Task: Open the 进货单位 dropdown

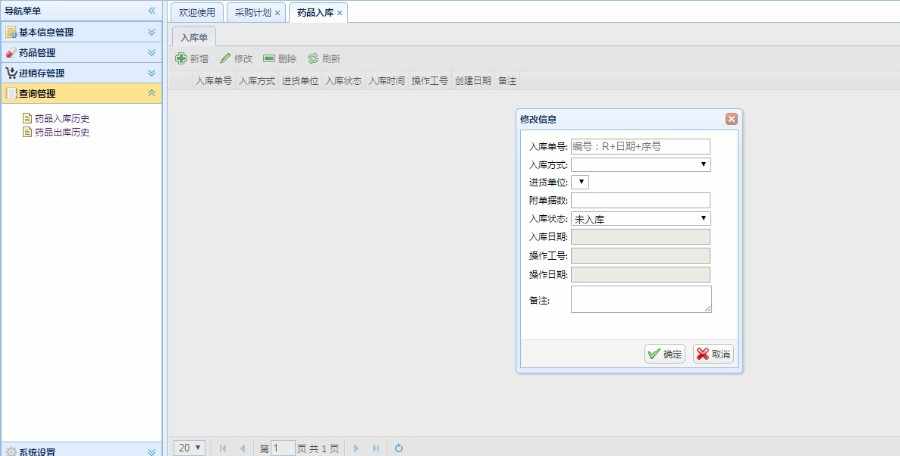Action: click(x=580, y=182)
